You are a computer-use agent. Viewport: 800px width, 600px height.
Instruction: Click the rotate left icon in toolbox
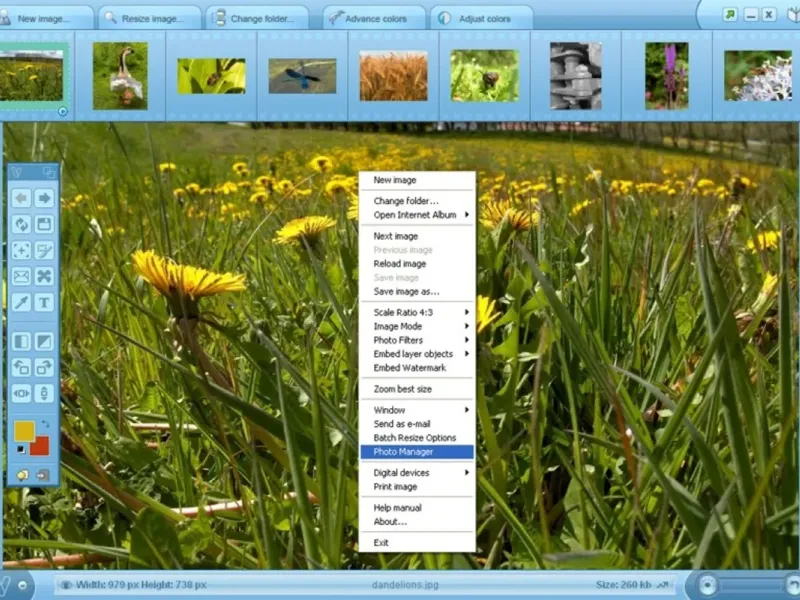point(21,367)
